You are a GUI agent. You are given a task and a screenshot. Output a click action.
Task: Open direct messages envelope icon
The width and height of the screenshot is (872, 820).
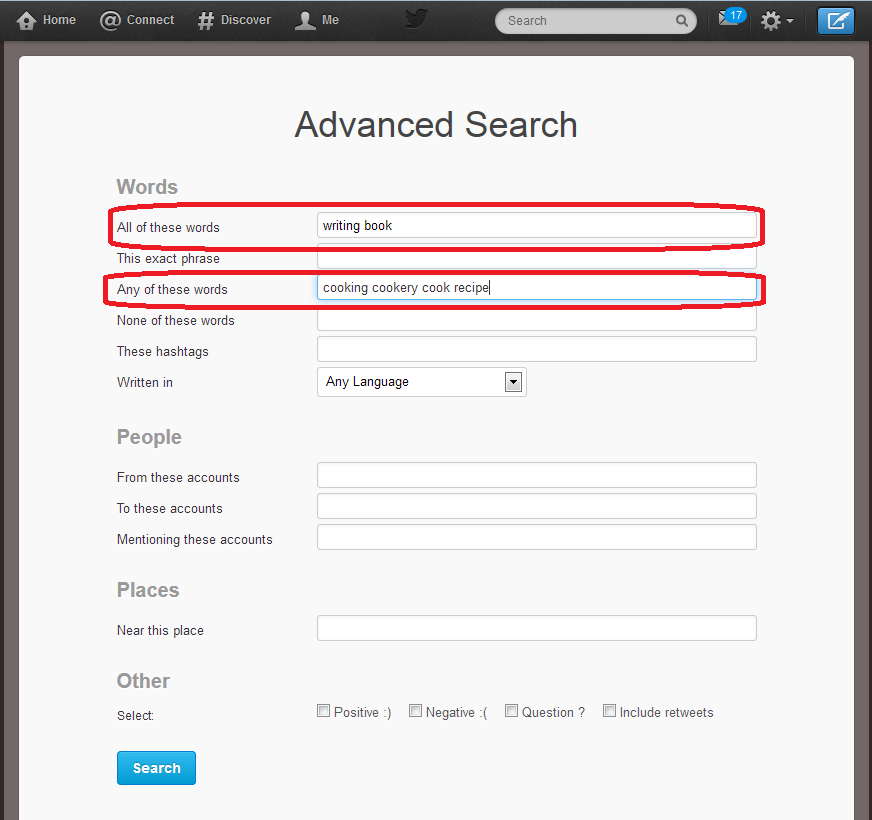(729, 20)
